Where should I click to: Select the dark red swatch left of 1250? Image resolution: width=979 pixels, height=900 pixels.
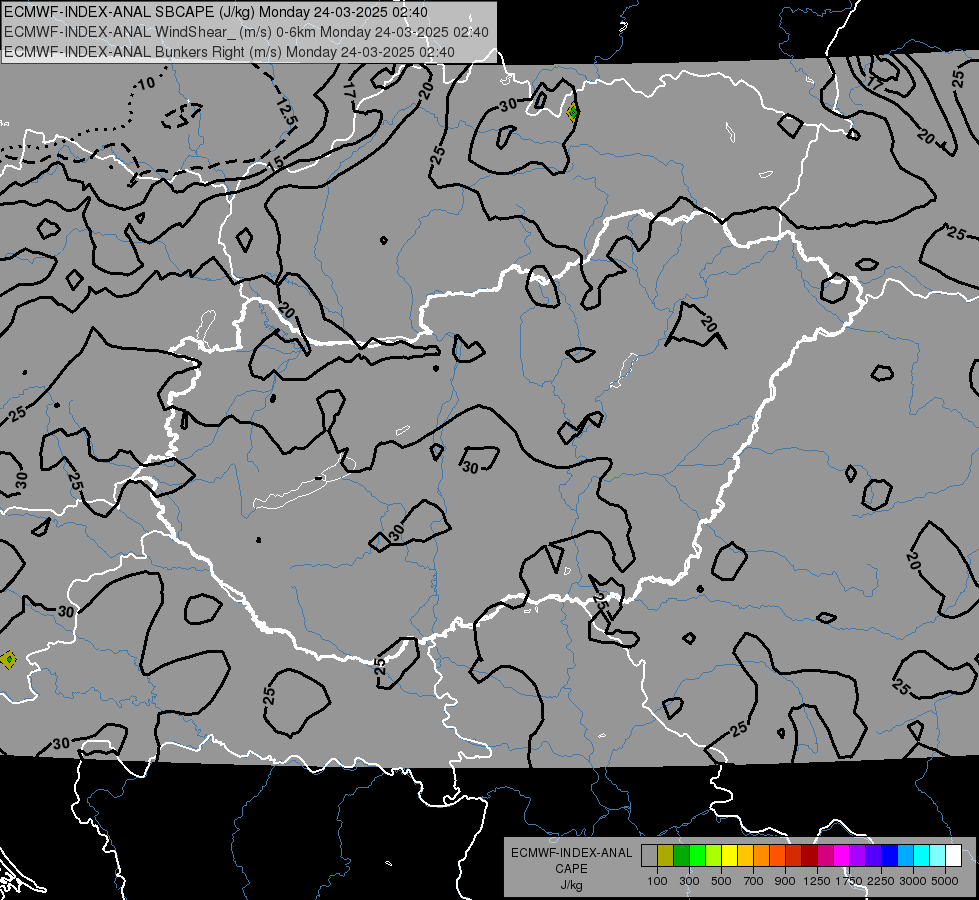pos(809,856)
